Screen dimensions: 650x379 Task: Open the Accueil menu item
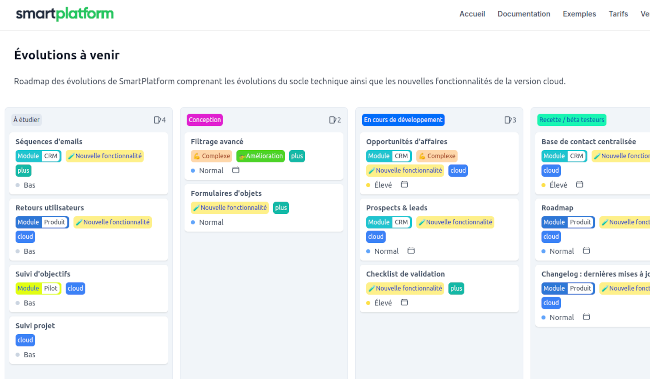[472, 14]
